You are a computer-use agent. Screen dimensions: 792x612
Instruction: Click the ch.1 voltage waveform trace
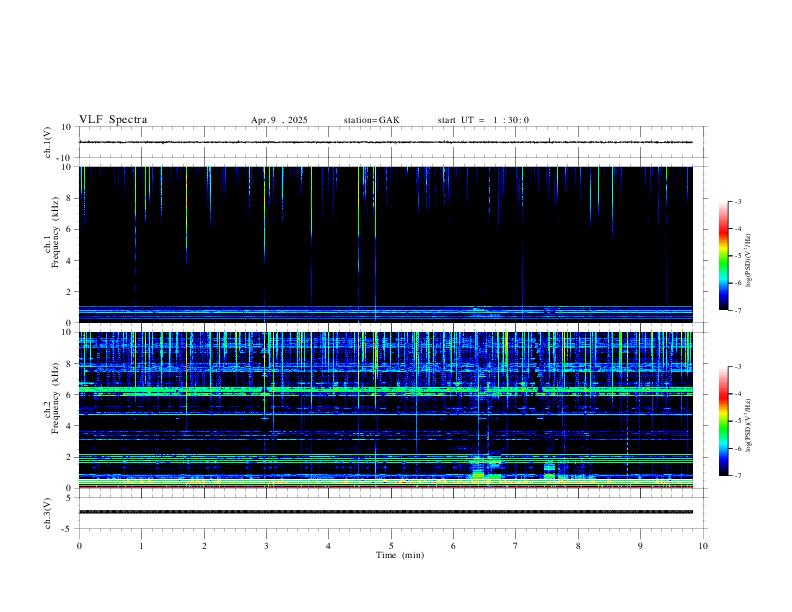385,142
